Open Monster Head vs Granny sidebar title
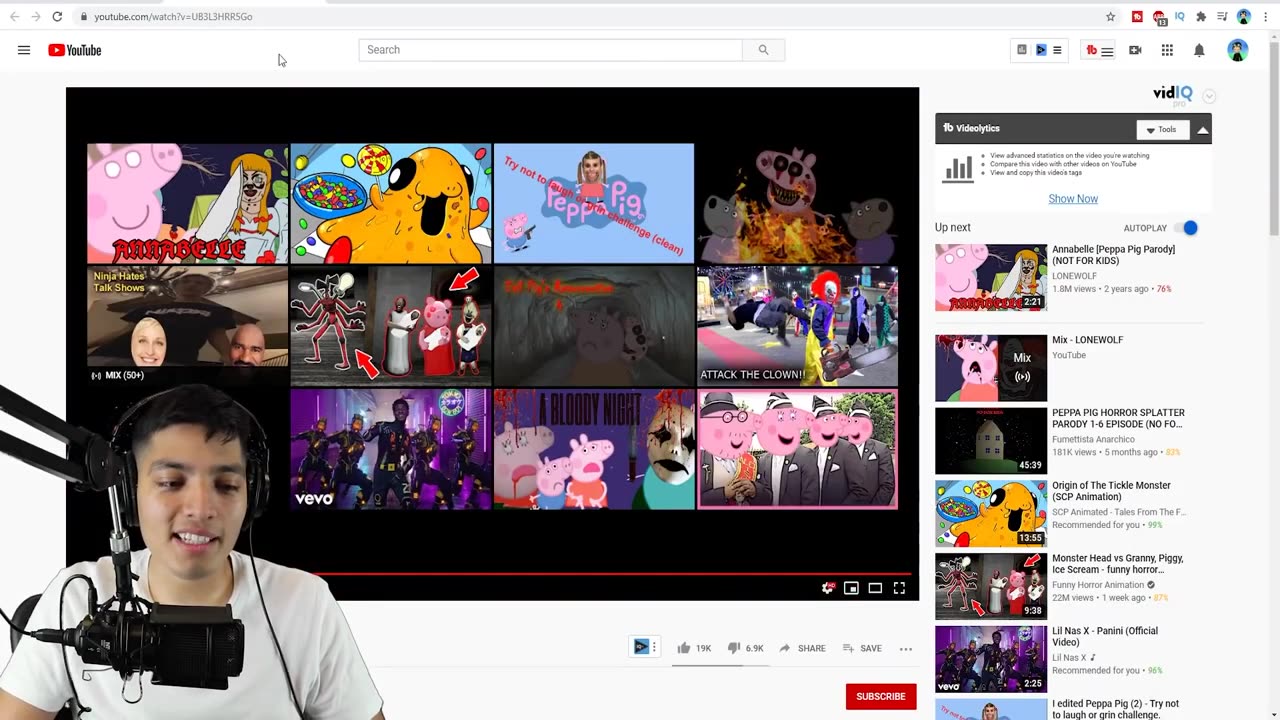Image resolution: width=1280 pixels, height=720 pixels. [x=1118, y=564]
